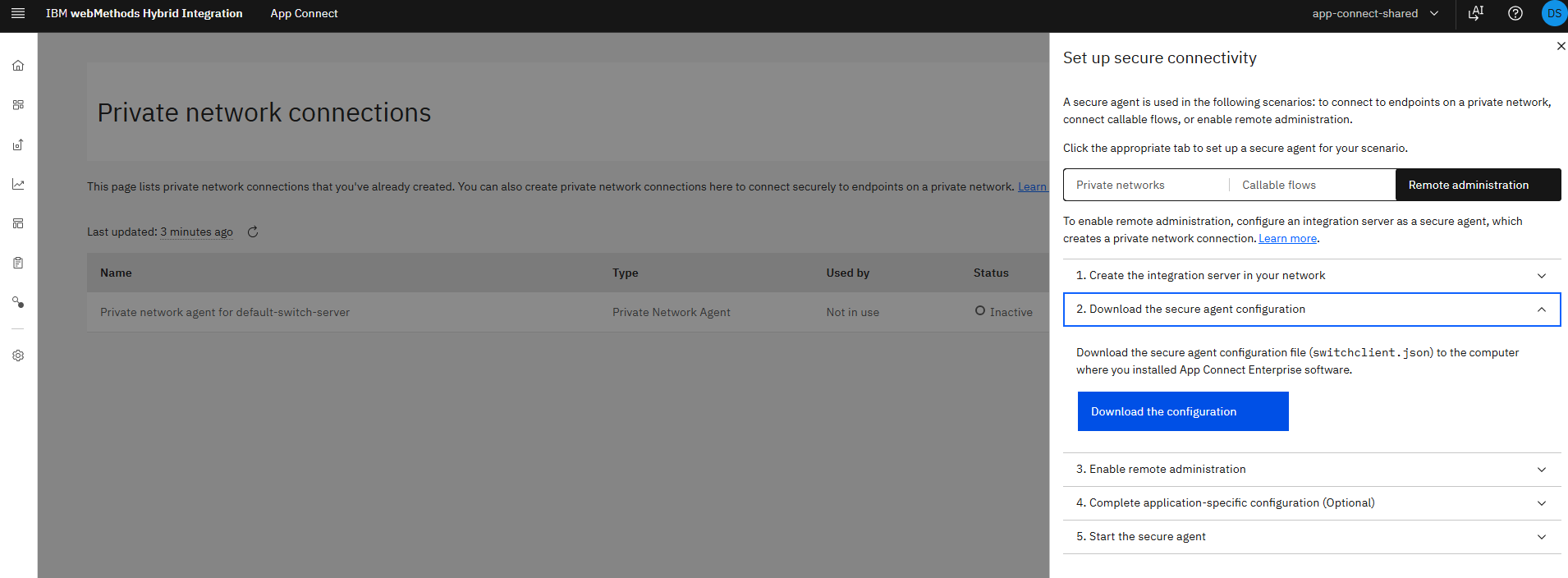The width and height of the screenshot is (1568, 578).
Task: Open the line chart analytics sidebar icon
Action: (x=18, y=184)
